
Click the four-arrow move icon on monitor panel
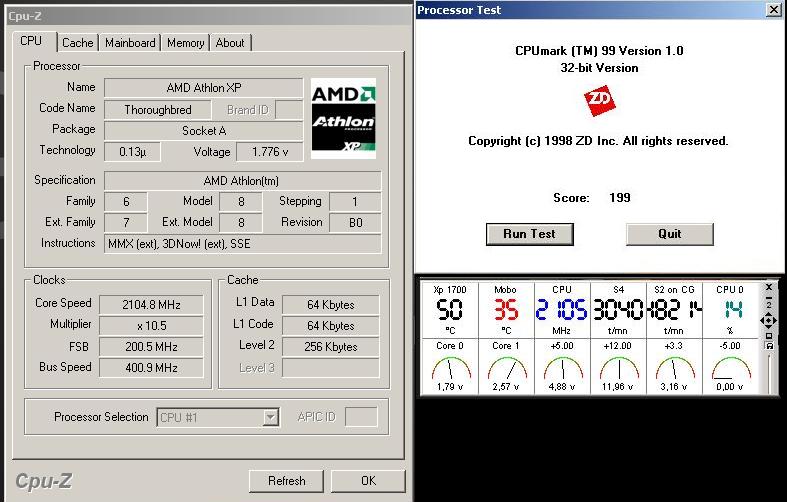click(x=768, y=320)
